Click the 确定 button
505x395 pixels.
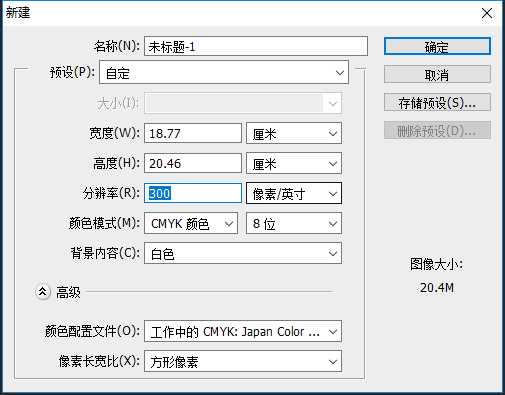pyautogui.click(x=437, y=46)
